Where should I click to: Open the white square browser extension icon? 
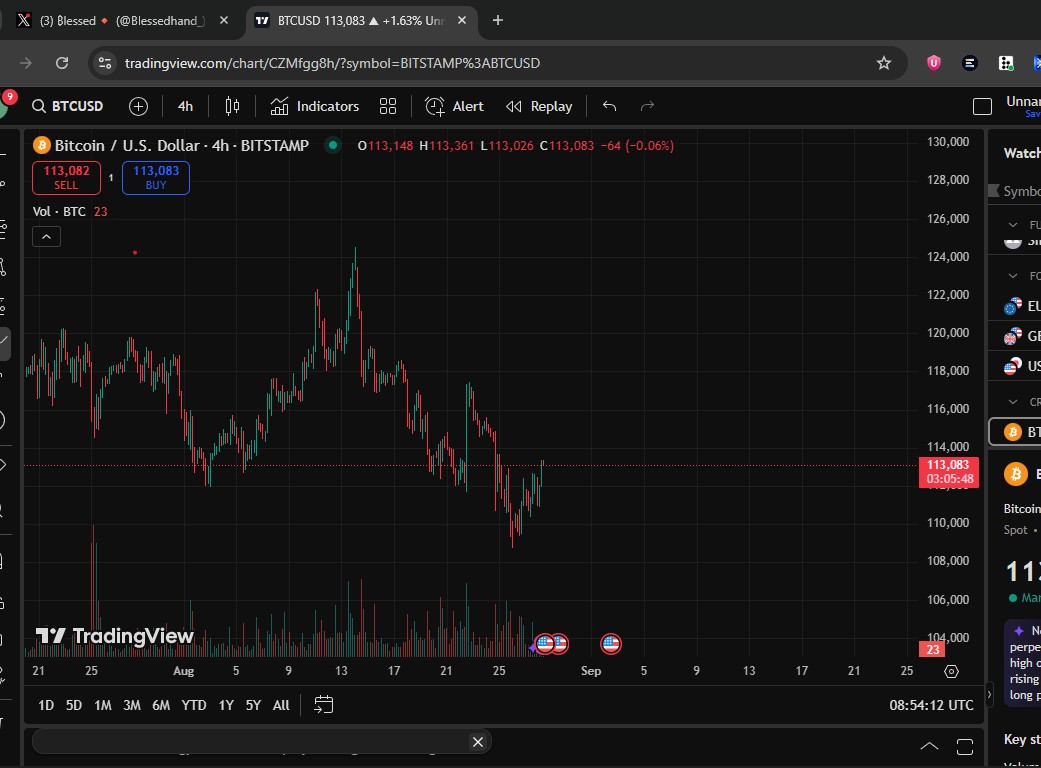click(1006, 63)
